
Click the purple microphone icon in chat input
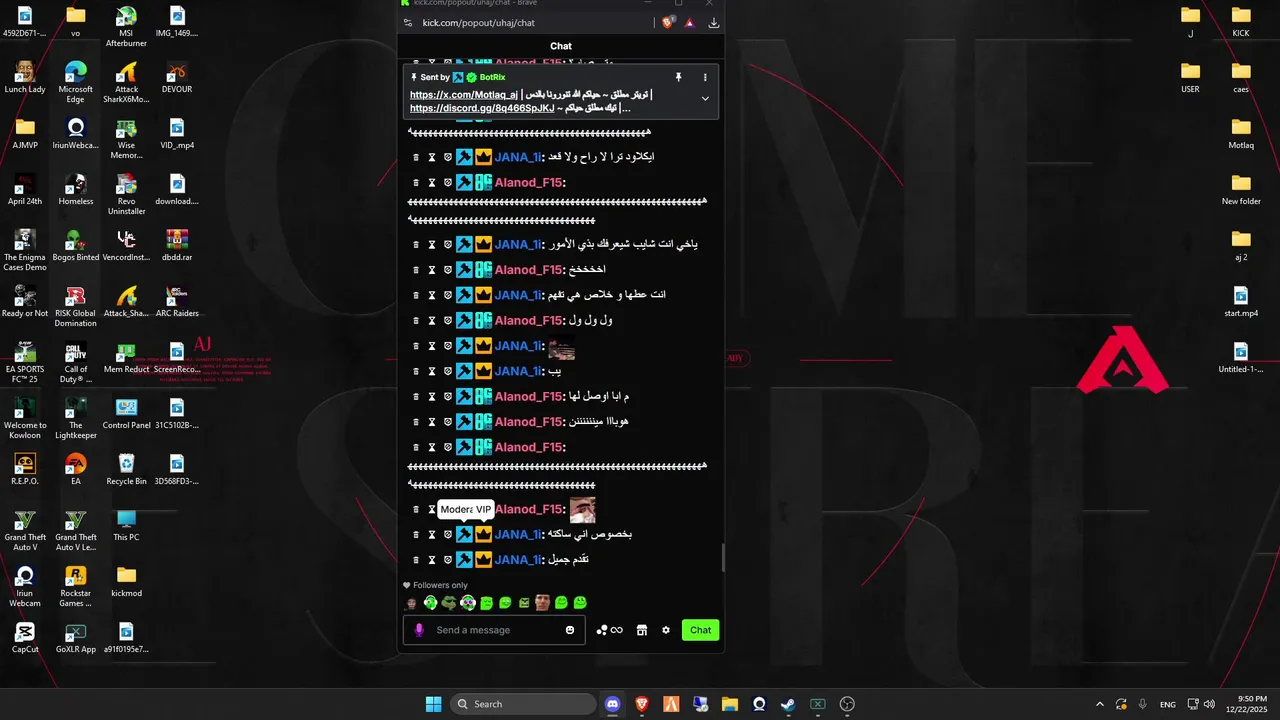pos(419,630)
